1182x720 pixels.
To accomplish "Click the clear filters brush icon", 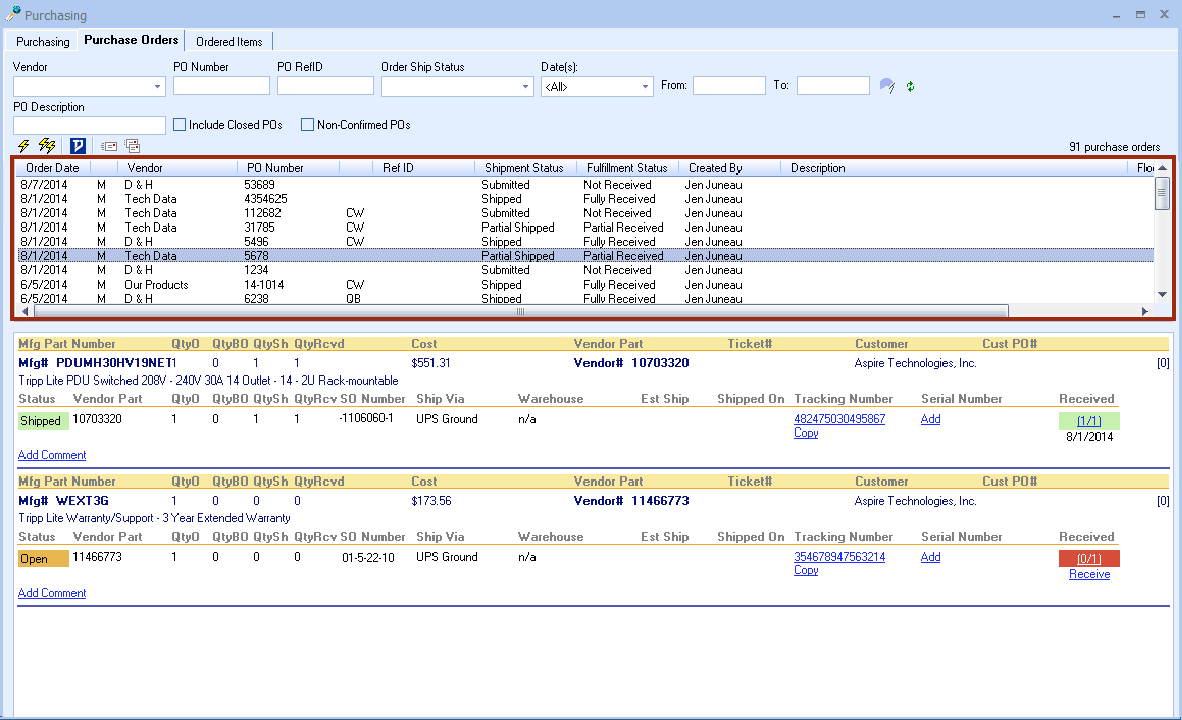I will pos(887,86).
